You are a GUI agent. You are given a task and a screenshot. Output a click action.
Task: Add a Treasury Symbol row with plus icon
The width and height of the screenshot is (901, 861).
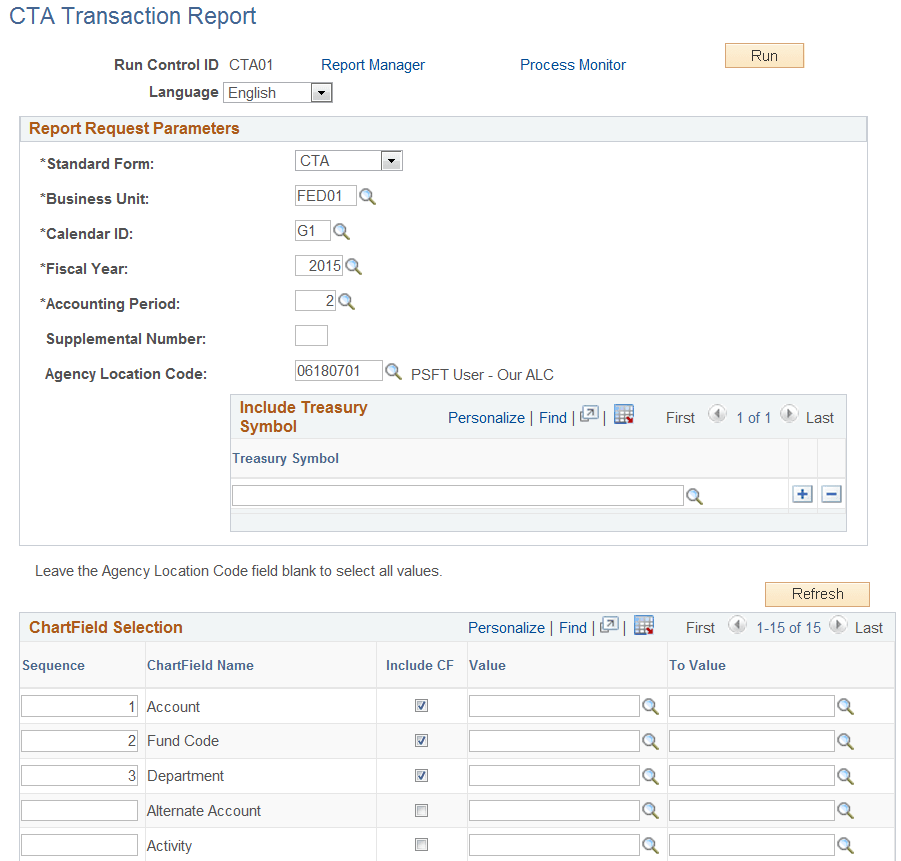pos(801,493)
